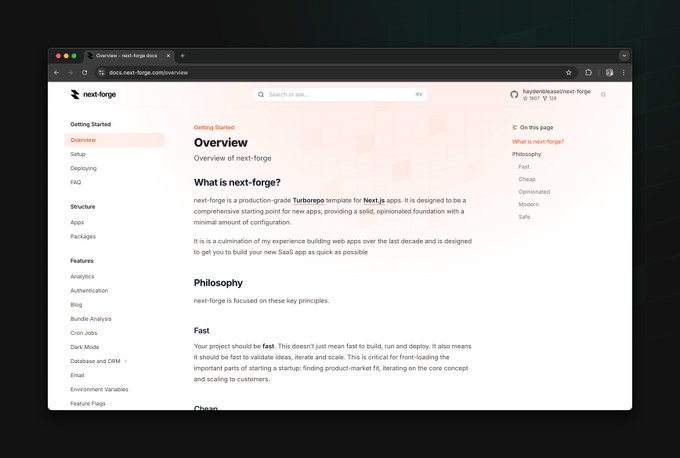This screenshot has width=680, height=458.
Task: Open Environment Variables in the sidebar
Action: coord(99,389)
